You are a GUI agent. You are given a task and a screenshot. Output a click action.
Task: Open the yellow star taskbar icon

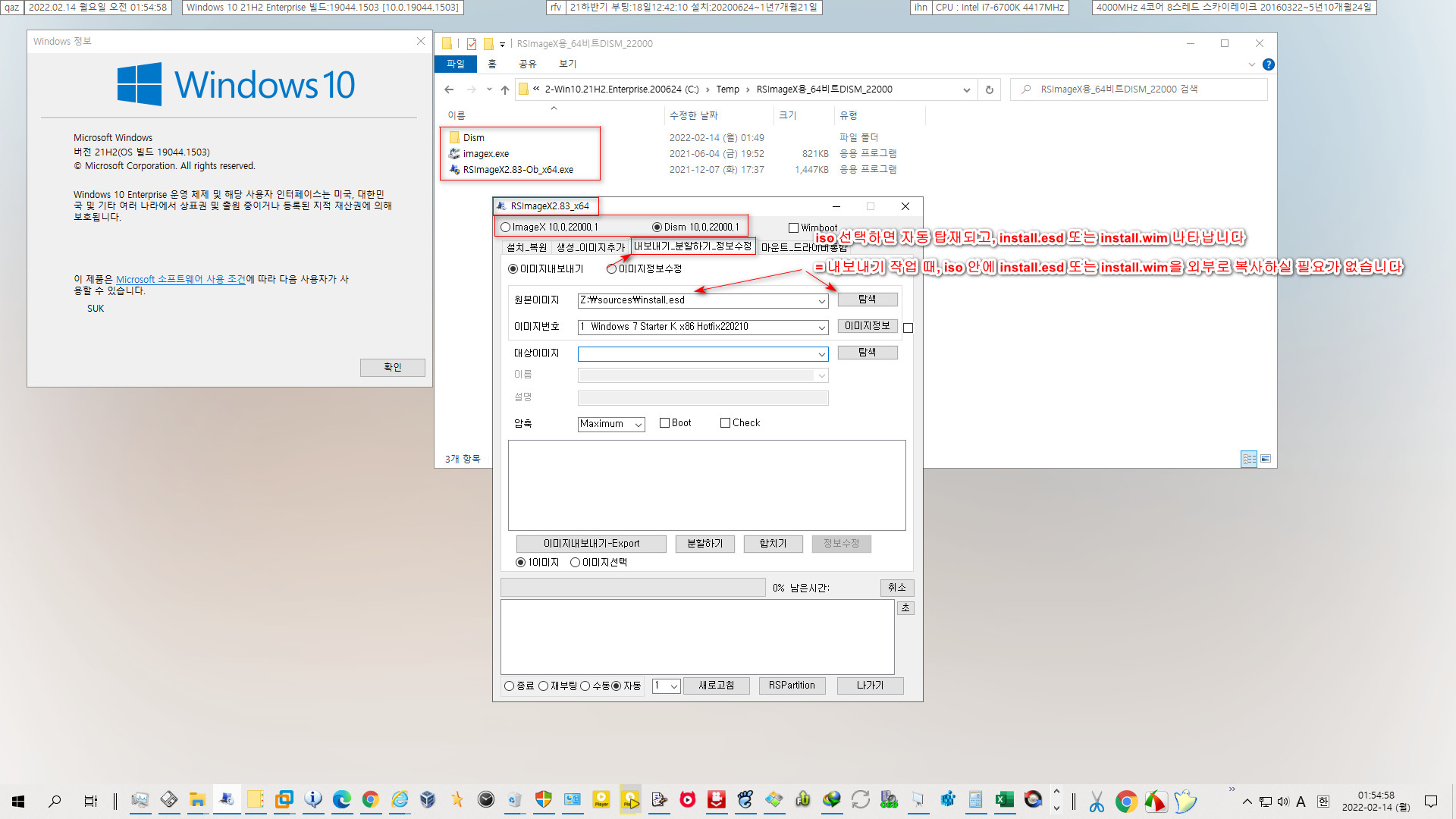(x=457, y=800)
